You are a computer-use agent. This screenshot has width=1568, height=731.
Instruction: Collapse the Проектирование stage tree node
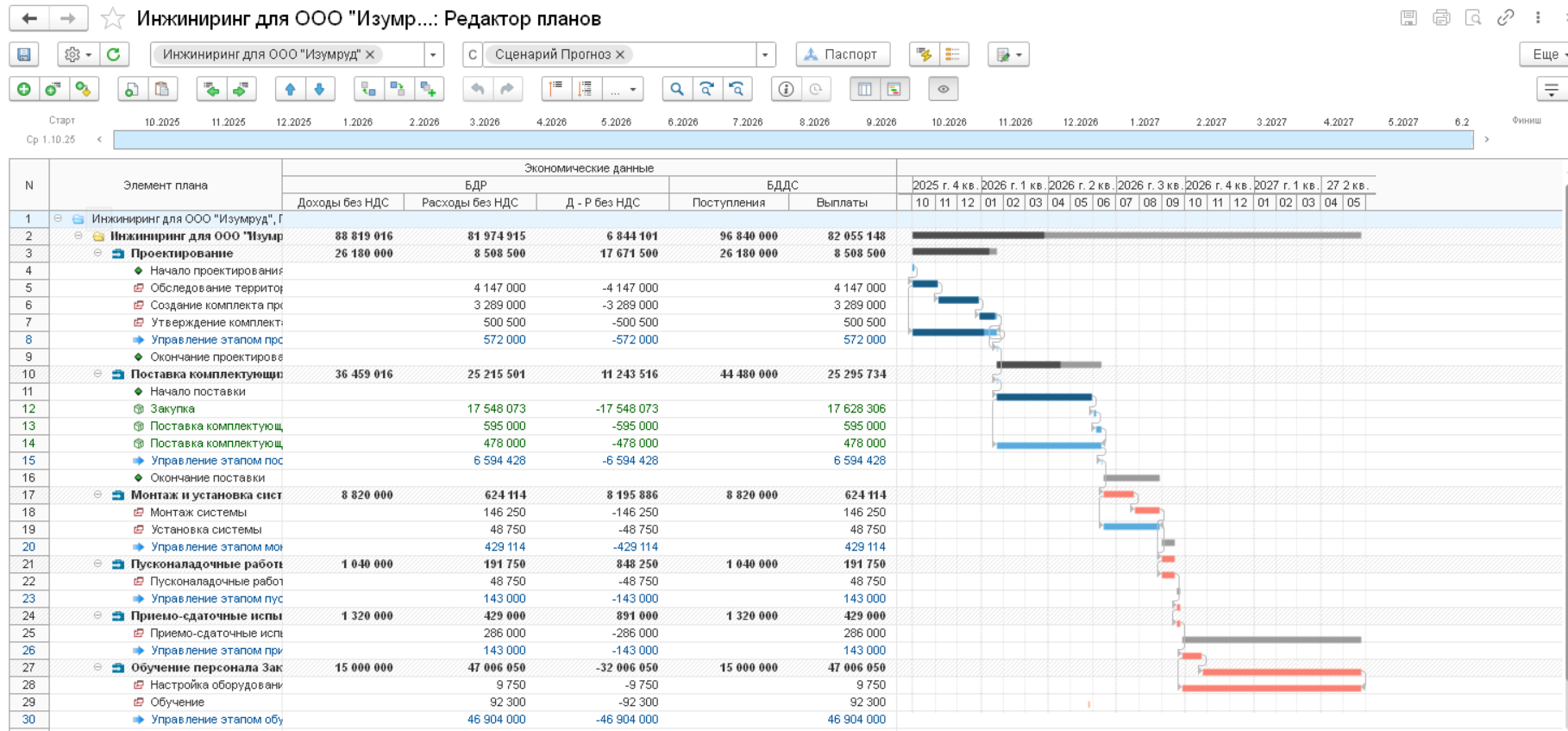coord(97,253)
